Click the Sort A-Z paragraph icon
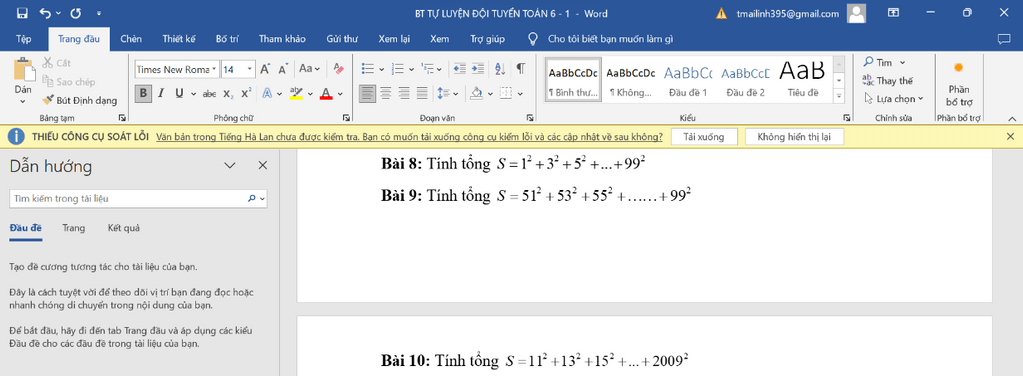Screen dimensions: 1023x376 point(499,69)
